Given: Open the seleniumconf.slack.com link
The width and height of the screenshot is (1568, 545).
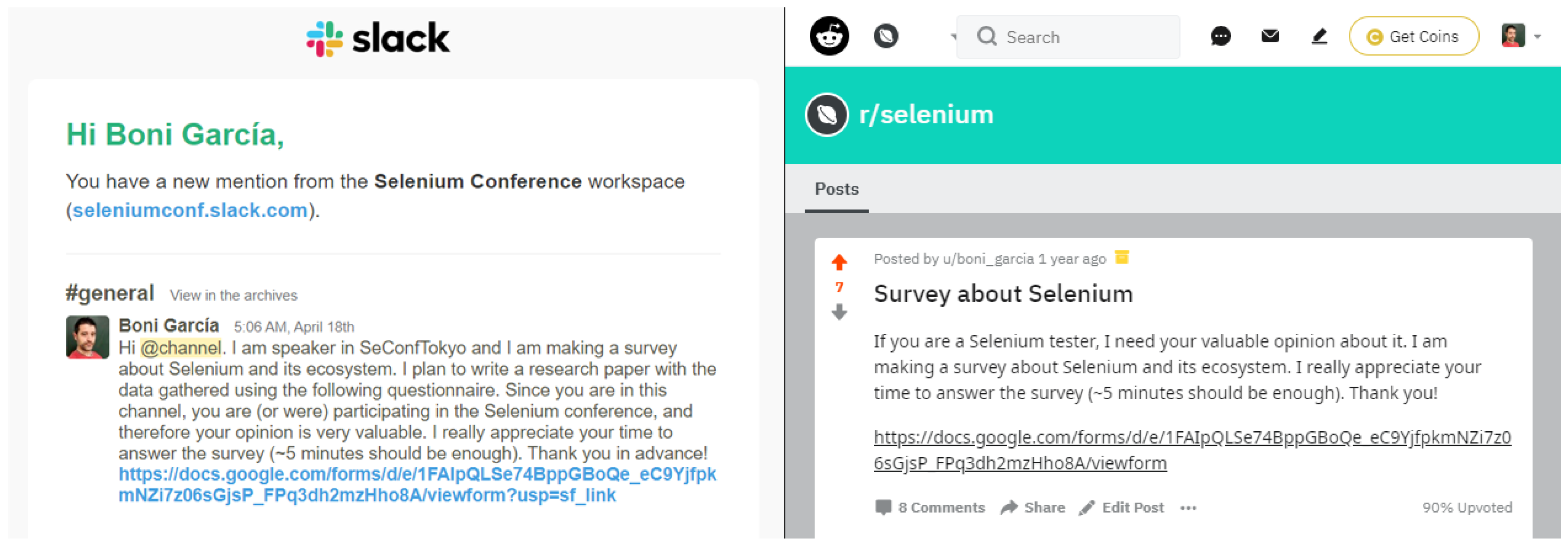Looking at the screenshot, I should (x=190, y=210).
